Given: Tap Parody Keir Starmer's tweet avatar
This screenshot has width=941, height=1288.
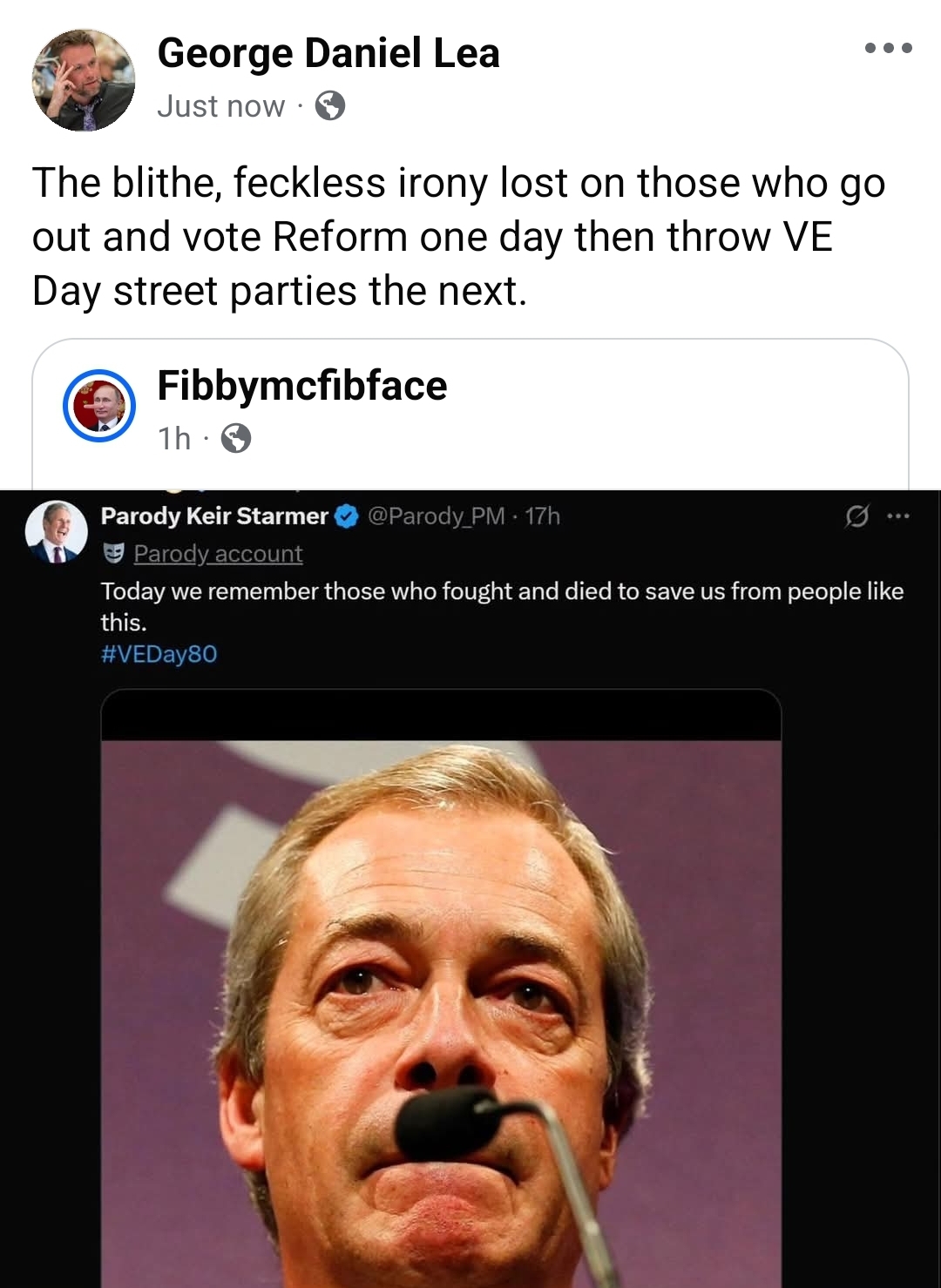Looking at the screenshot, I should (57, 532).
